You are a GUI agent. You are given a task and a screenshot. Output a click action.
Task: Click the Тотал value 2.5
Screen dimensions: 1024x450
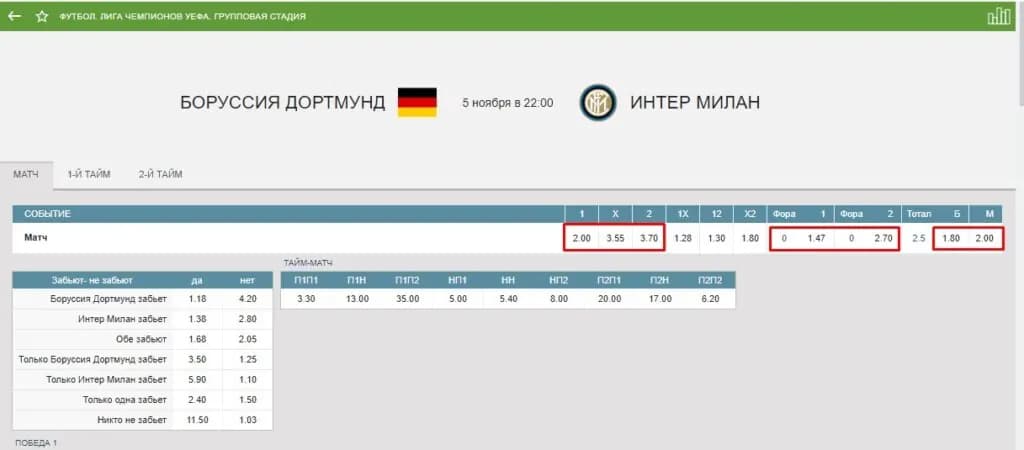918,238
